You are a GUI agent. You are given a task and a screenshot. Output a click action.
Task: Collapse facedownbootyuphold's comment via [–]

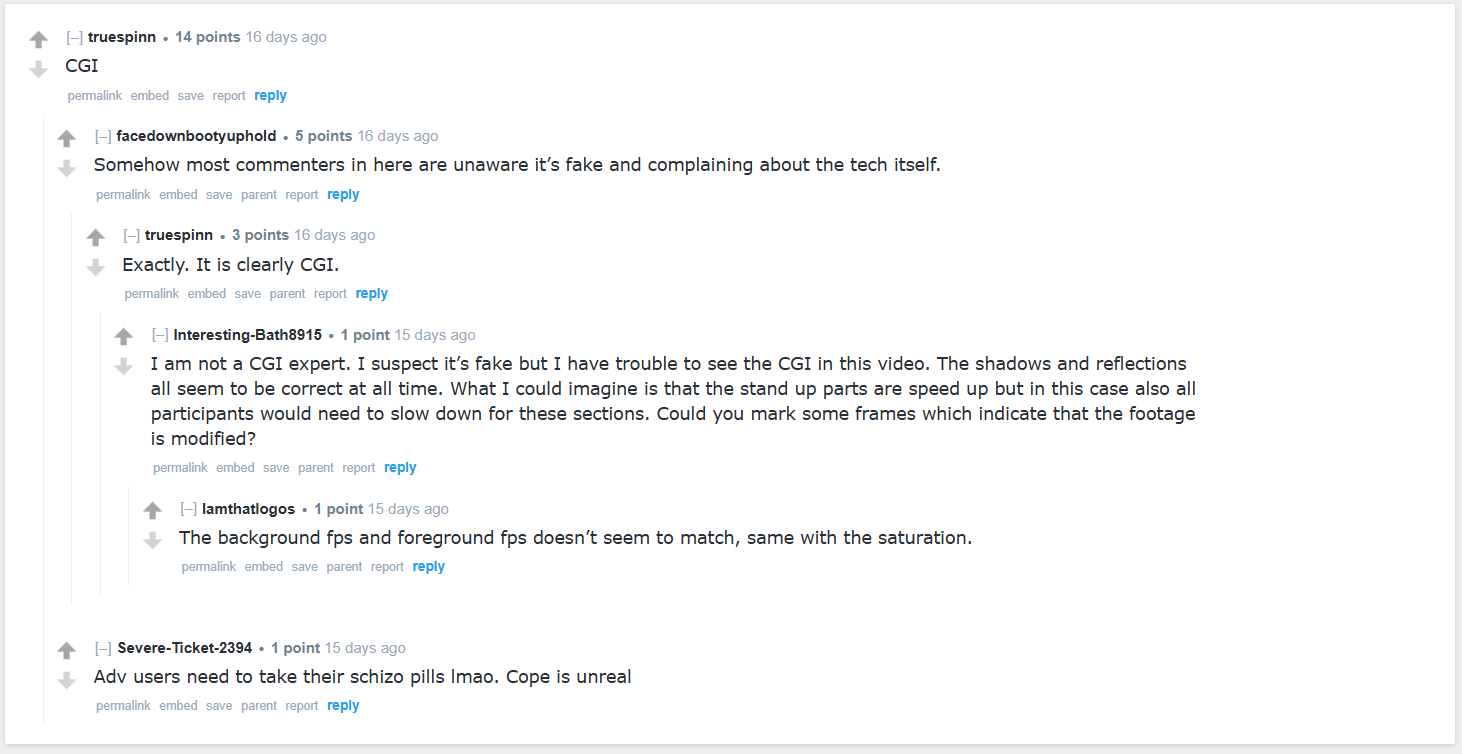pyautogui.click(x=103, y=136)
